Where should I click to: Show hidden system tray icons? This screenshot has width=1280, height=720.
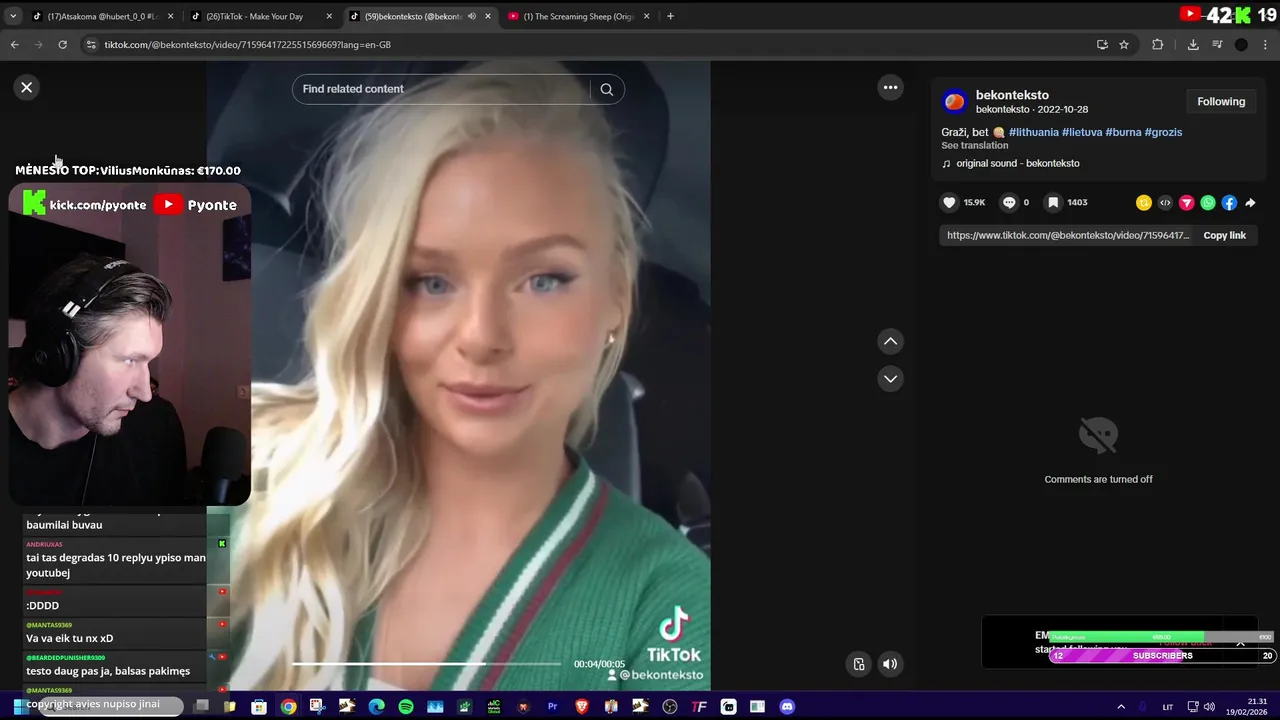[x=1121, y=707]
